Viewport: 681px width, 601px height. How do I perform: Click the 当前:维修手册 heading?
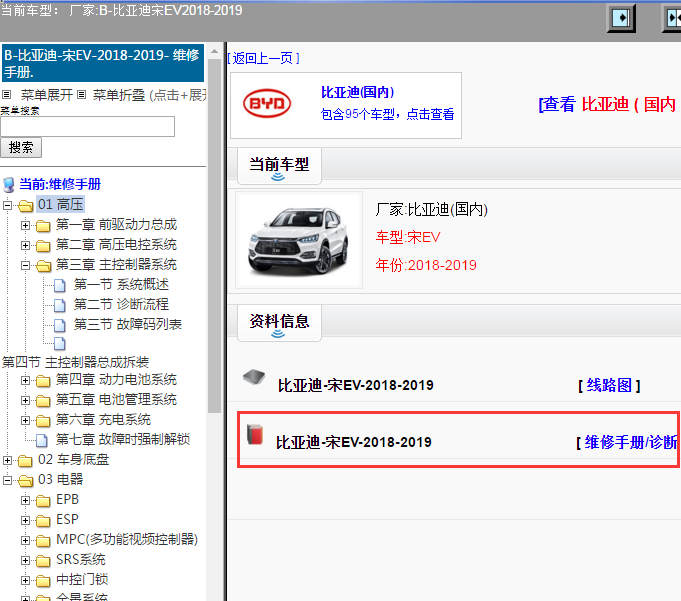(x=60, y=185)
